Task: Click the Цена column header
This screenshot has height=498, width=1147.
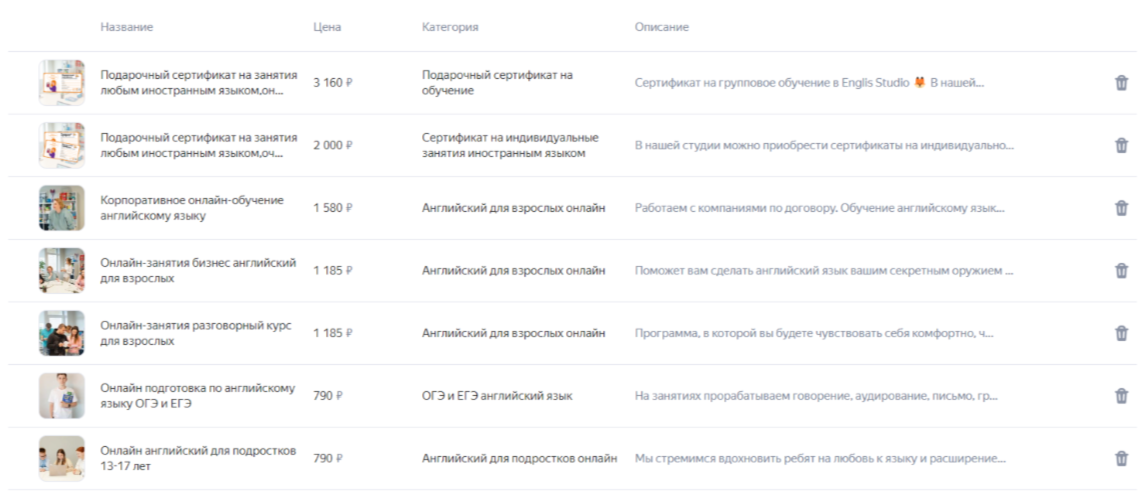Action: point(327,27)
